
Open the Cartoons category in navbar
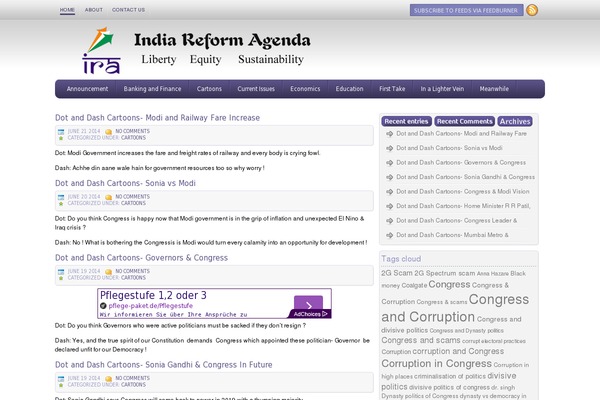[x=209, y=89]
